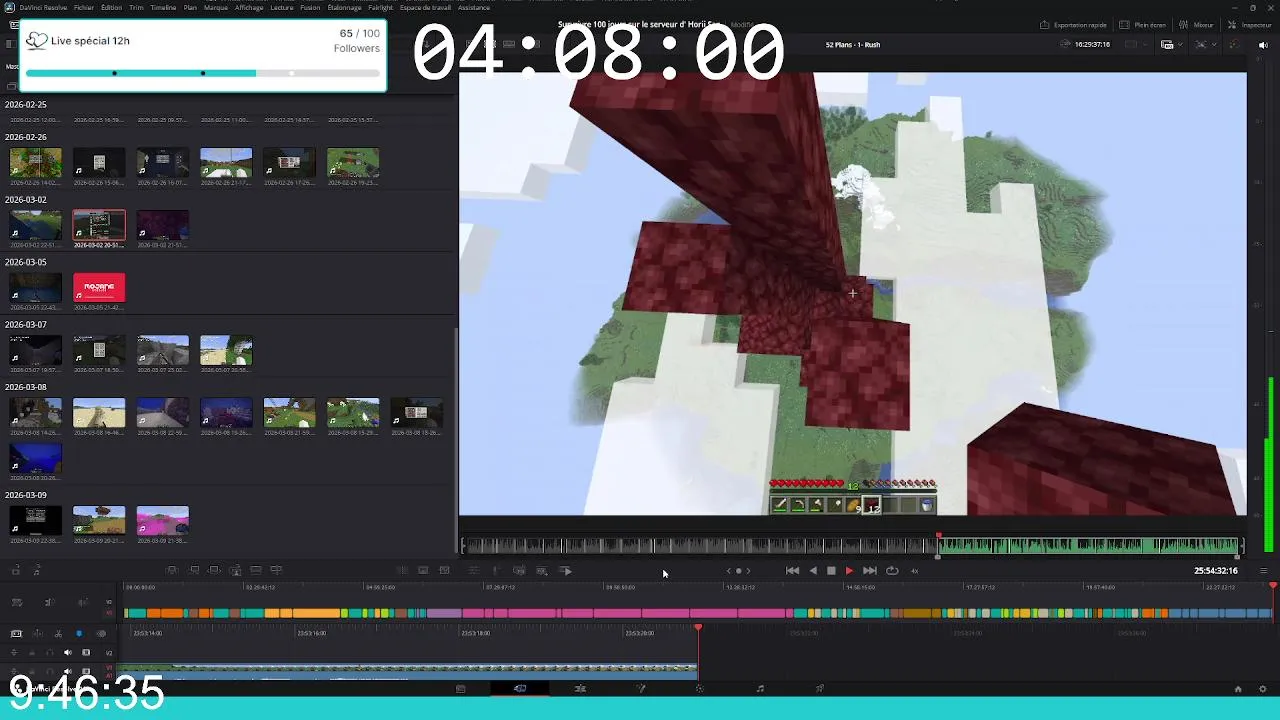
Task: Toggle the viewer audio speaker icon
Action: (1263, 45)
